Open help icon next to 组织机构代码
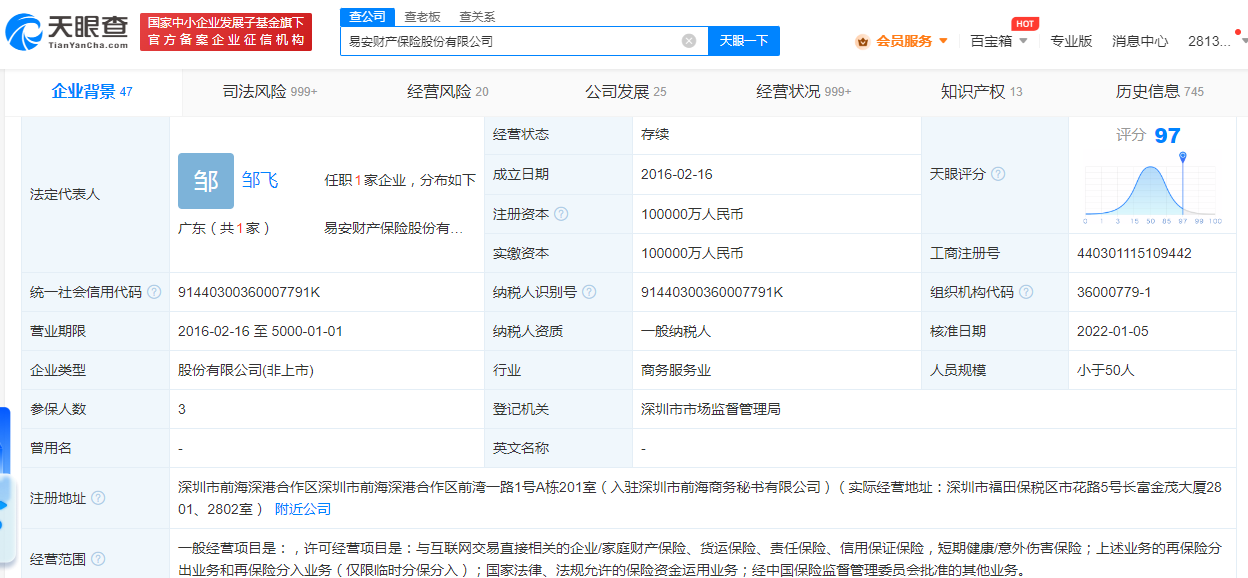Image resolution: width=1248 pixels, height=578 pixels. (1026, 292)
